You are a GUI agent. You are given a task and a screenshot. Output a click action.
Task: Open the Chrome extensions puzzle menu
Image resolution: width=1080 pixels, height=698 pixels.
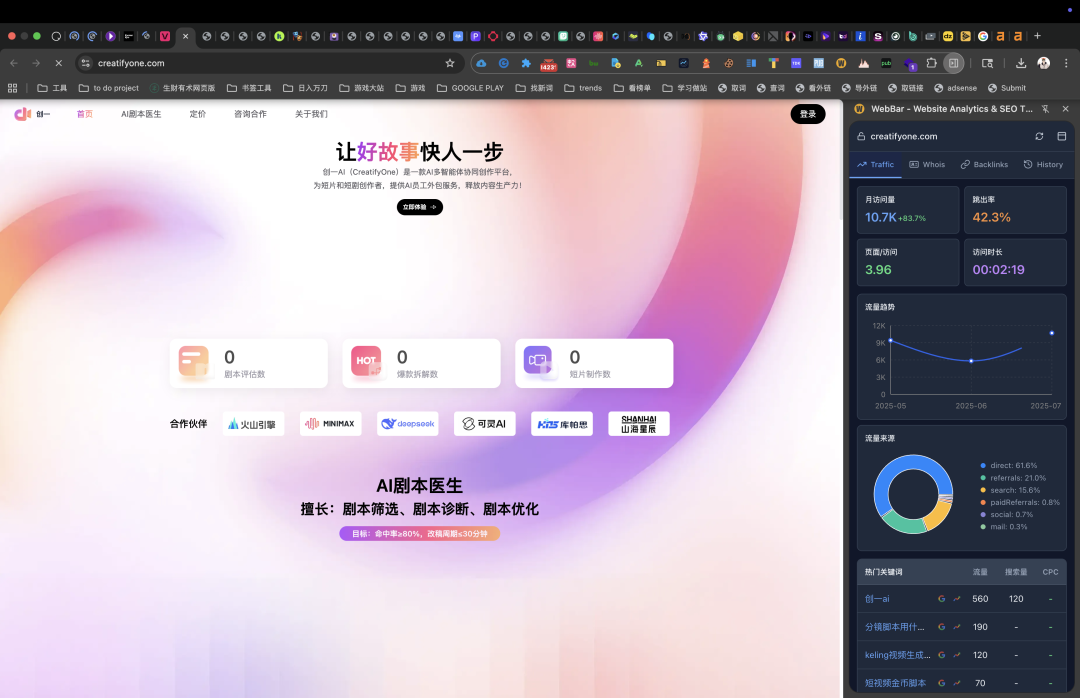coord(931,63)
